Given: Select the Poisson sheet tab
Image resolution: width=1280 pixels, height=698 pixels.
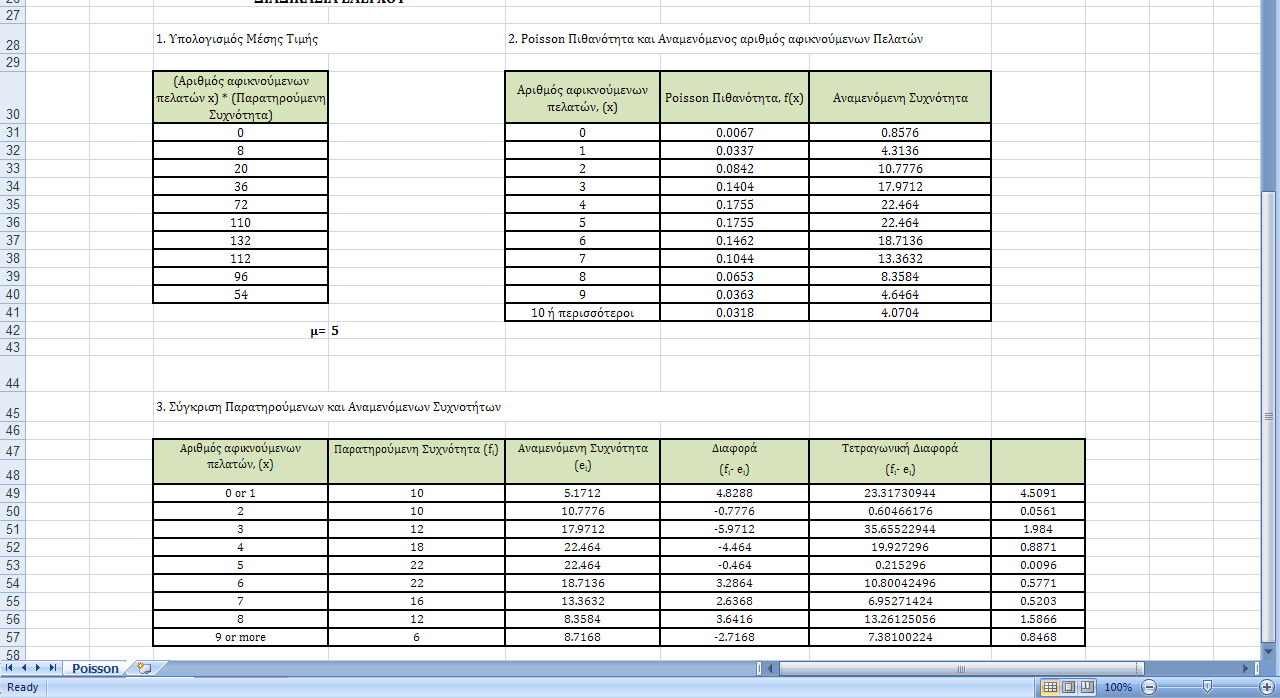Looking at the screenshot, I should click(95, 668).
